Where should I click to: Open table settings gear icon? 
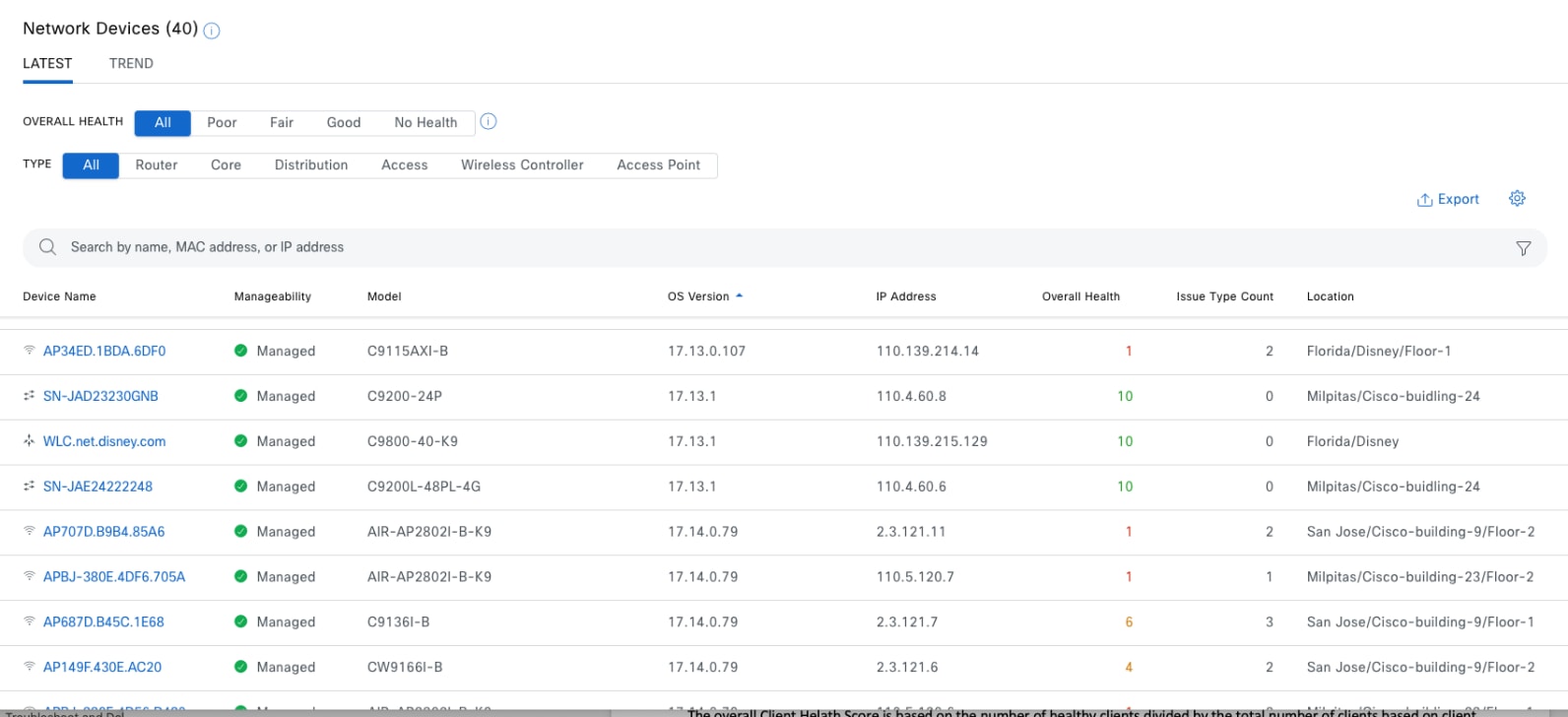pyautogui.click(x=1517, y=199)
